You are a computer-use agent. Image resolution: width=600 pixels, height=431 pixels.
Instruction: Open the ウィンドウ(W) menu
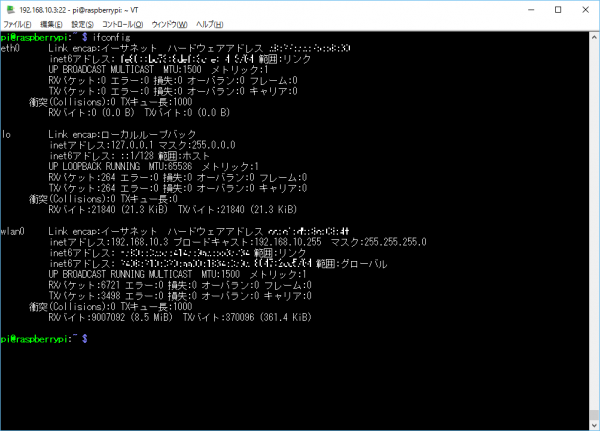tap(169, 24)
